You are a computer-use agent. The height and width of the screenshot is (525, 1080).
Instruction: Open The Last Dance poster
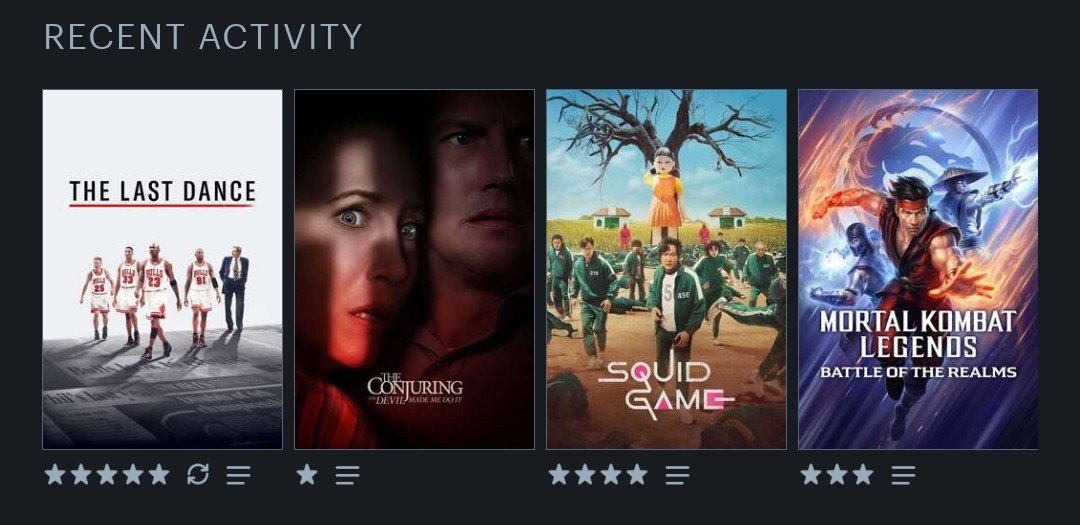[163, 269]
